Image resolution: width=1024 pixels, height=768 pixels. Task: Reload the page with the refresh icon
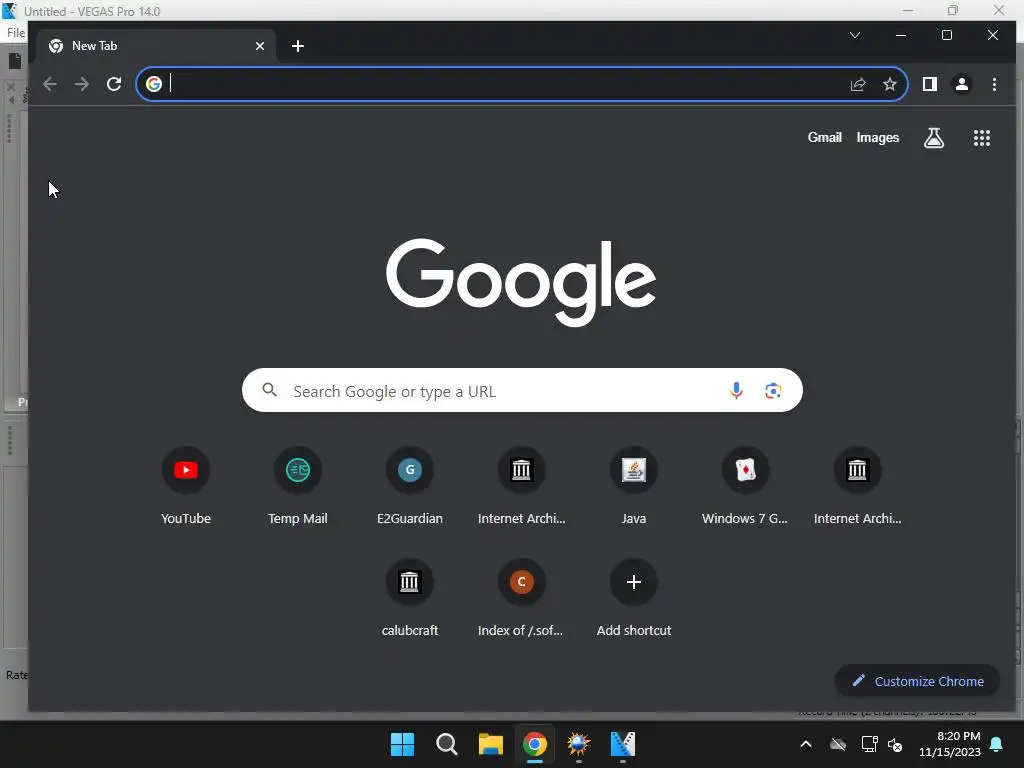point(114,84)
